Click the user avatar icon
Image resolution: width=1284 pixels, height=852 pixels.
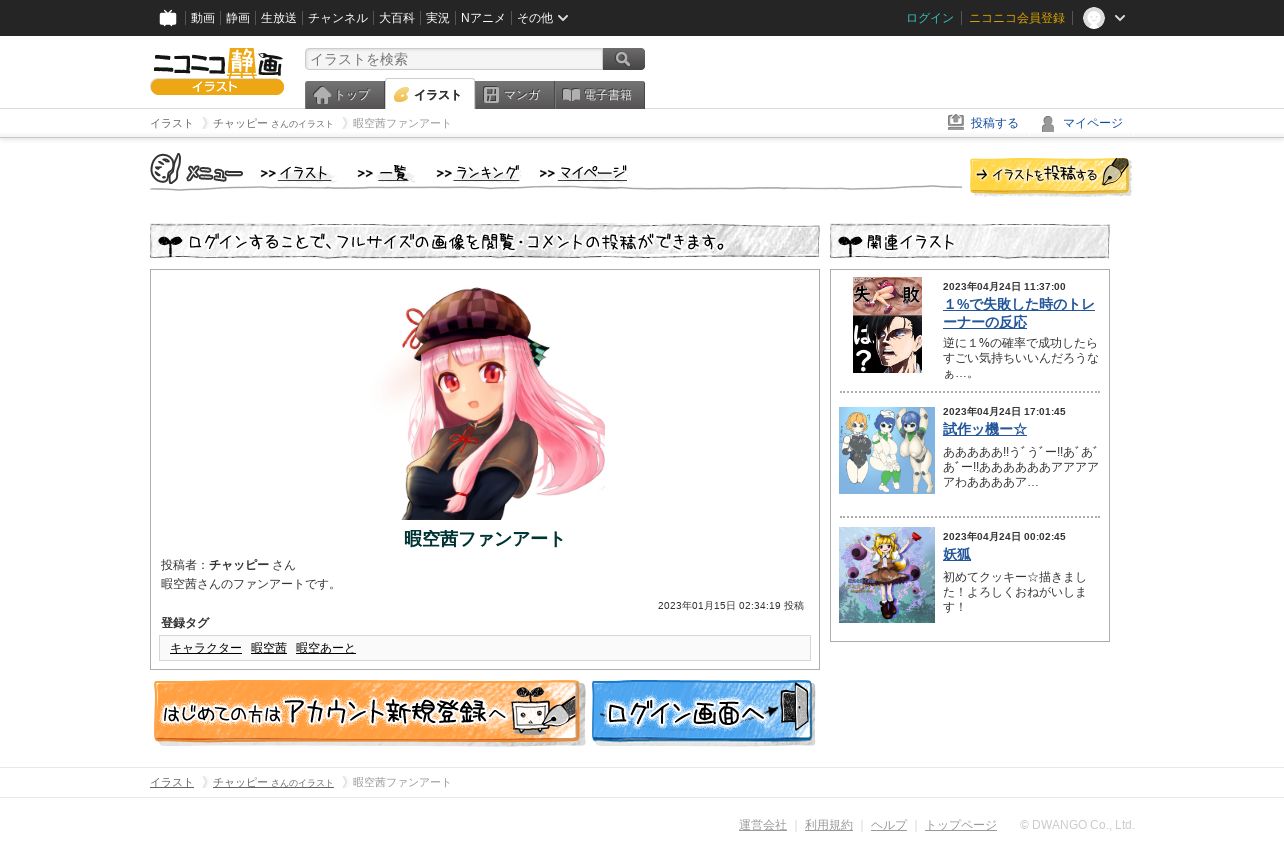[1094, 18]
